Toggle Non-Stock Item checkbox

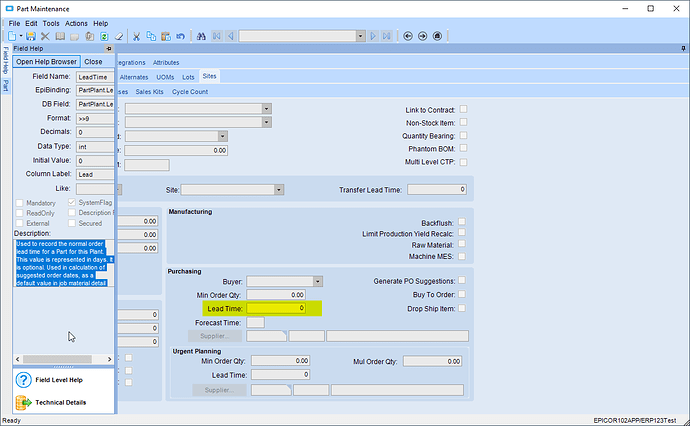point(463,122)
